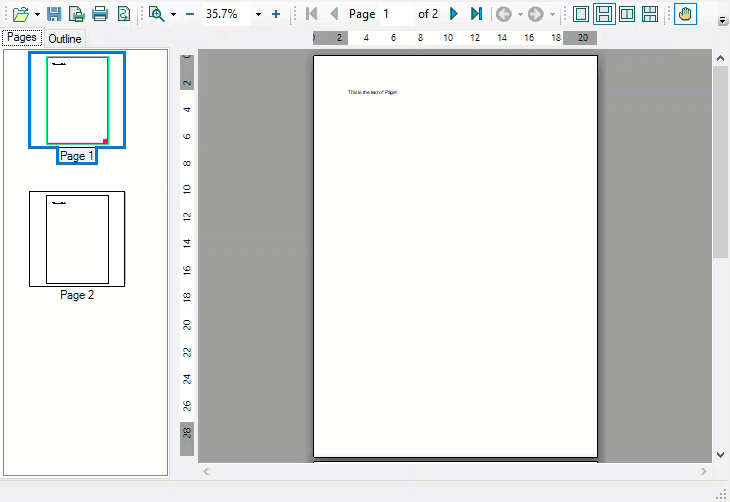Viewport: 730px width, 502px height.
Task: Click the page number input field
Action: click(x=396, y=14)
